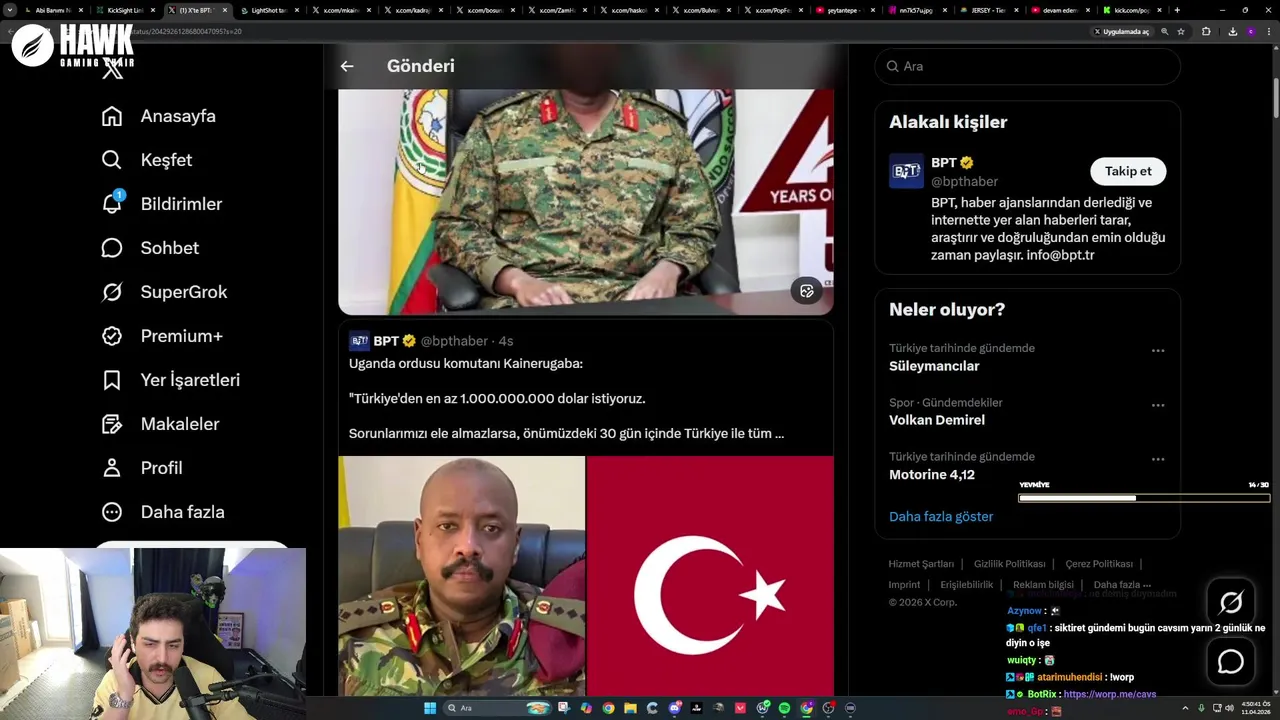
Task: Open the Reklam bilgisi footer link
Action: point(1043,585)
